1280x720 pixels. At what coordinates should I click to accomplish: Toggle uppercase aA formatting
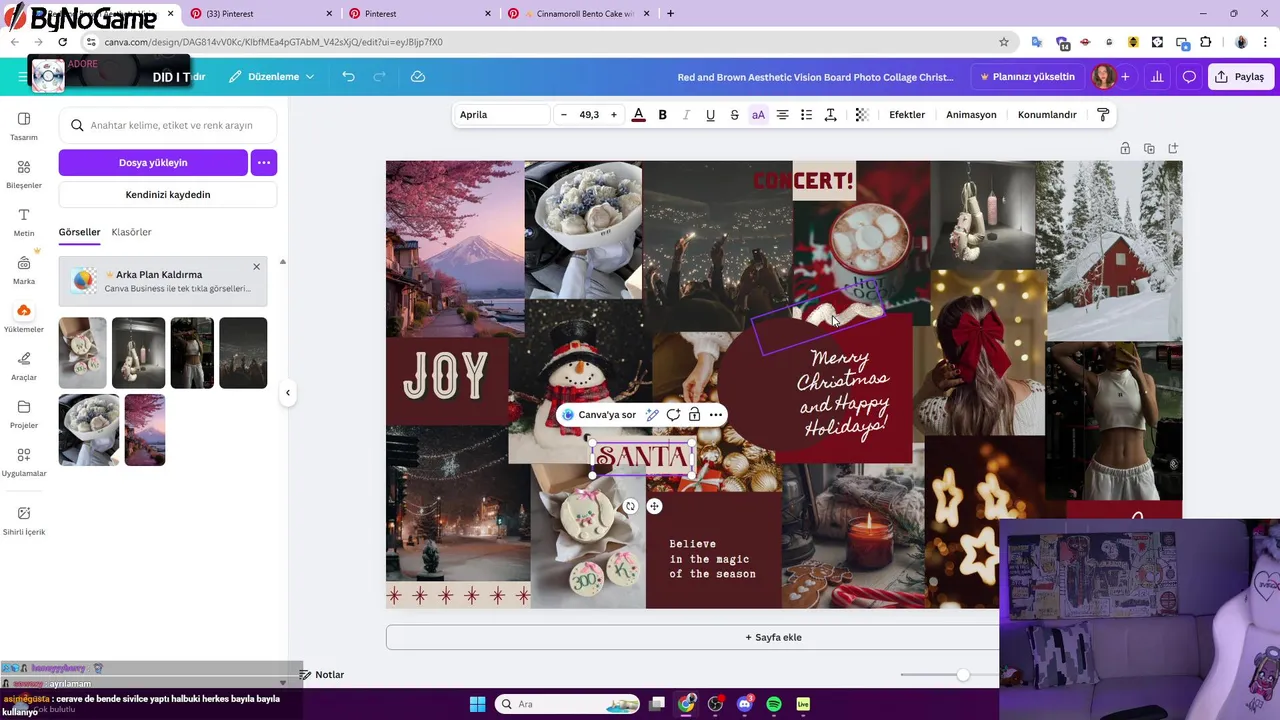pyautogui.click(x=758, y=115)
